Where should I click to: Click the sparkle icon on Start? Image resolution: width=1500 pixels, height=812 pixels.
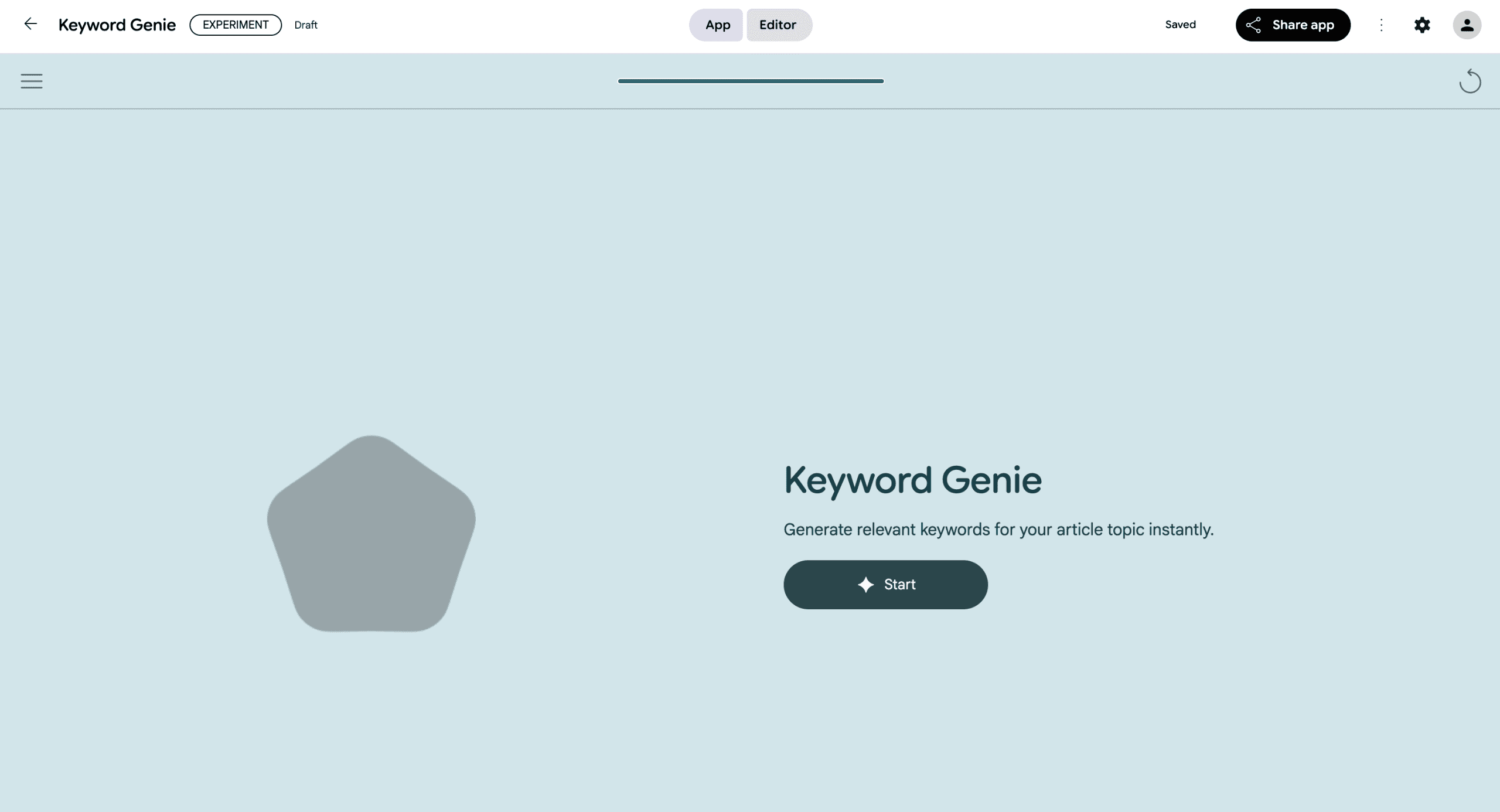pos(865,585)
